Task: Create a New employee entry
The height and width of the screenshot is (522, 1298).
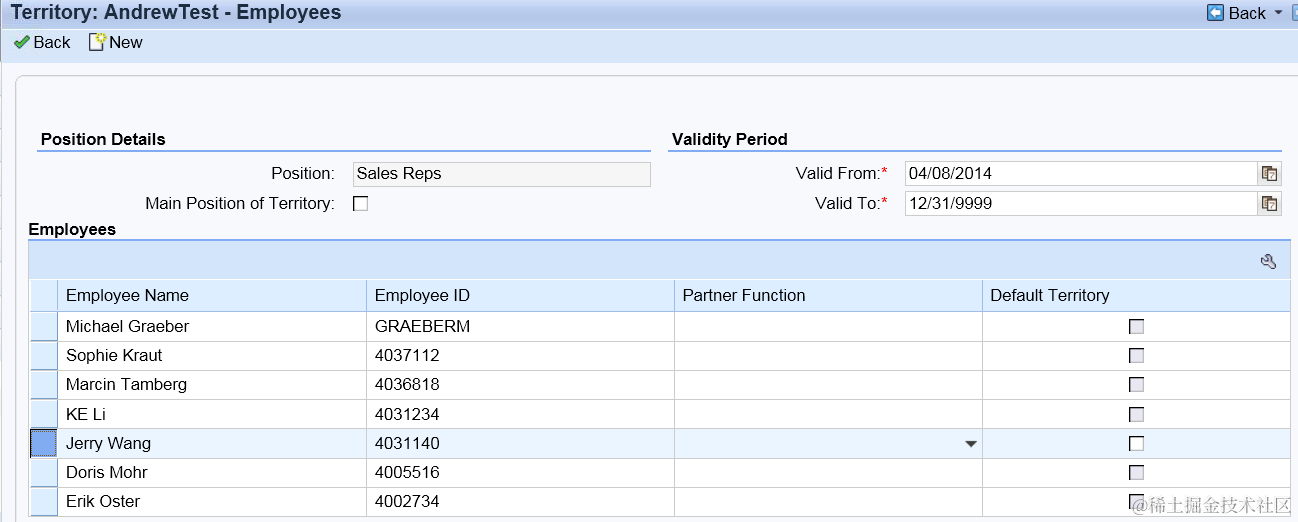Action: (116, 42)
